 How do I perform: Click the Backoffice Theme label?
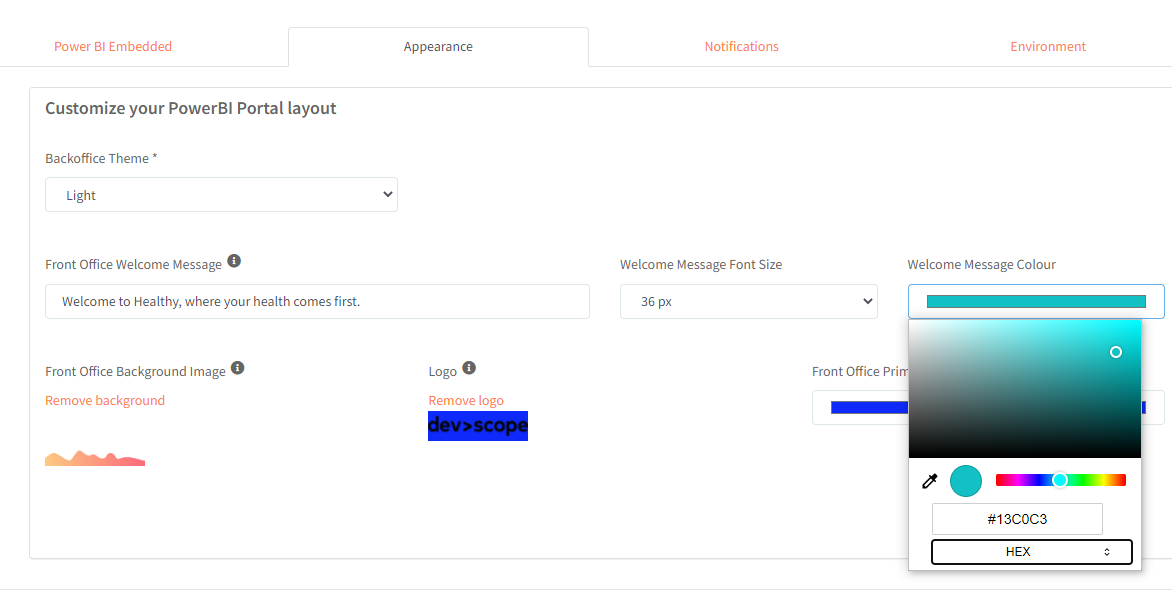point(101,158)
